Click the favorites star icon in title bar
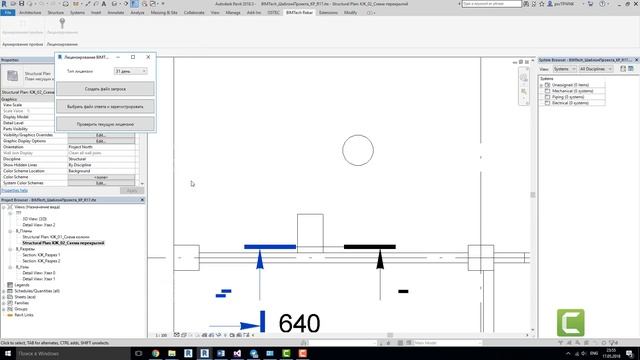This screenshot has height=360, width=640. tap(542, 4)
